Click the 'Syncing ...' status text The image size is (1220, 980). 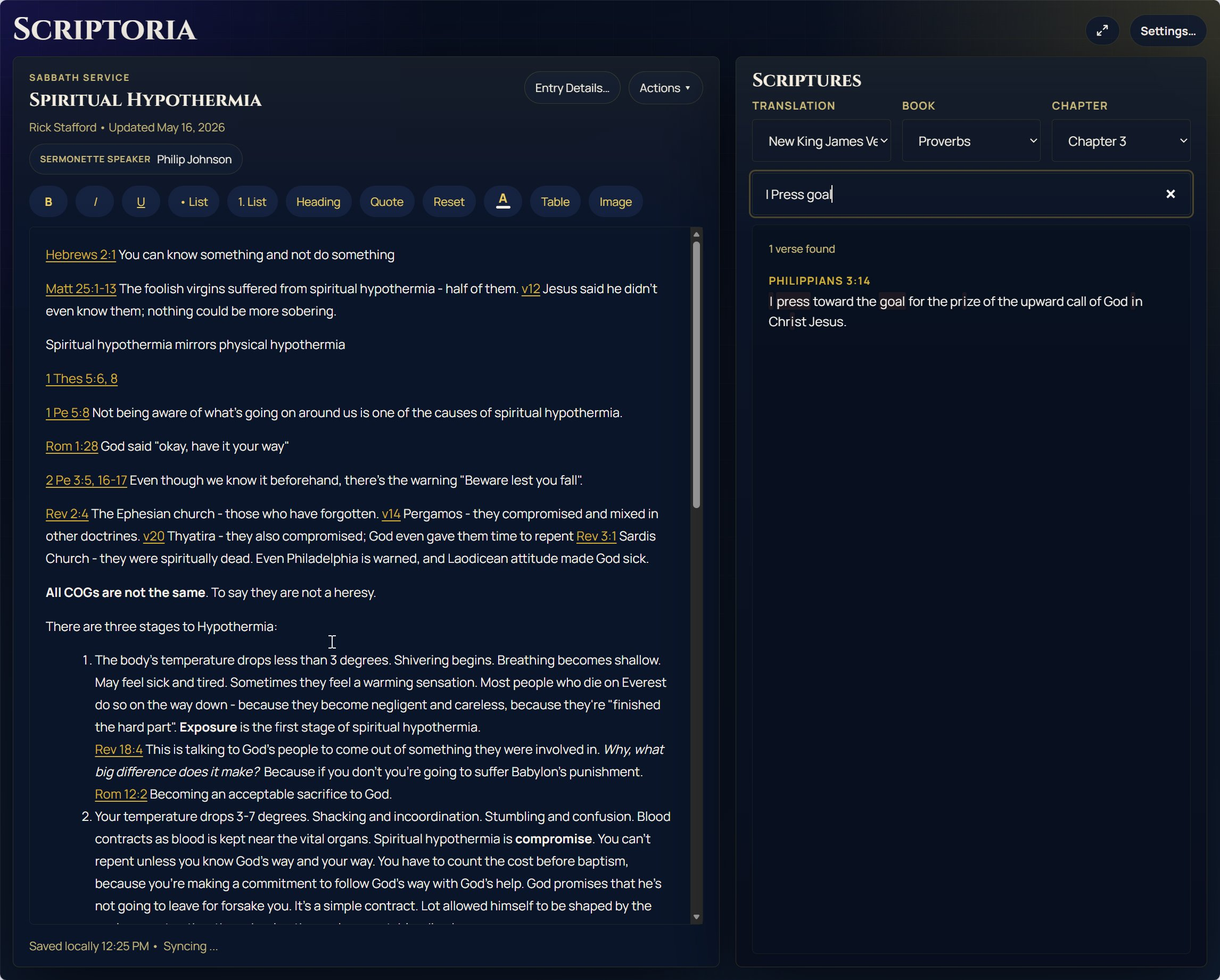click(x=190, y=946)
